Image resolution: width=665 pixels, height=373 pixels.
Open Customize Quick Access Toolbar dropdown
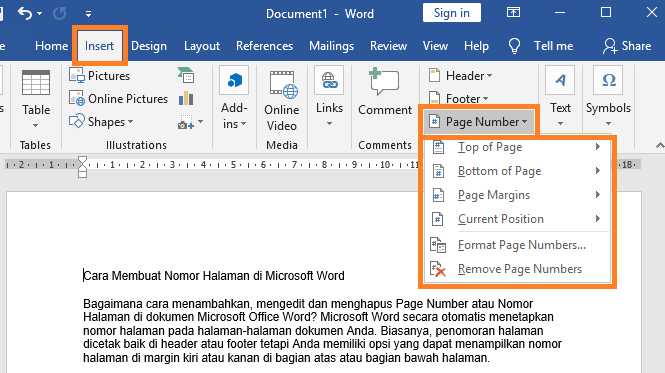88,14
